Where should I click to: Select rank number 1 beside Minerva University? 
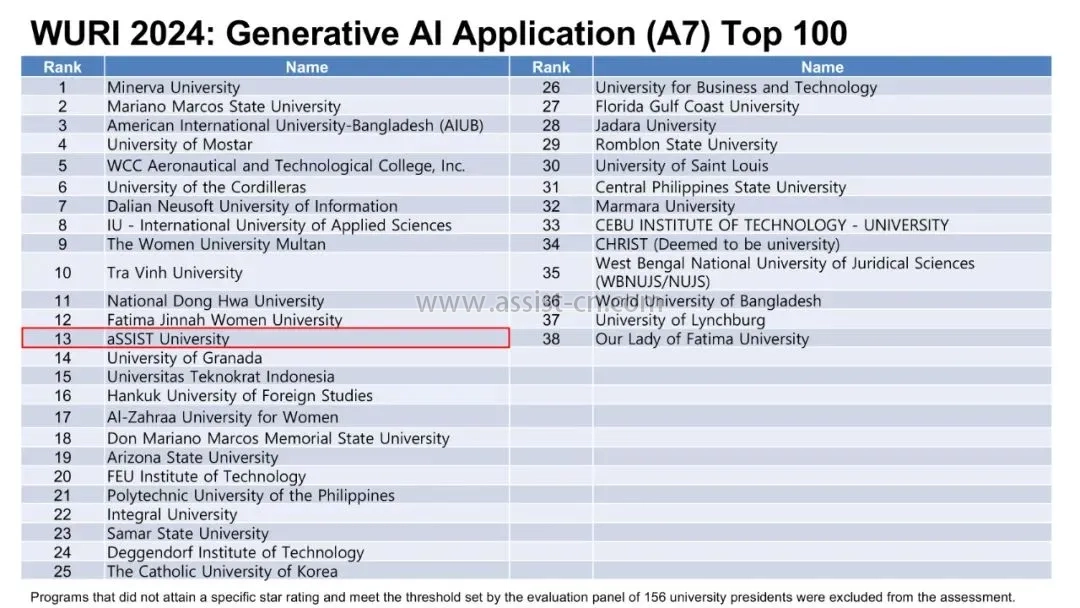click(x=63, y=87)
